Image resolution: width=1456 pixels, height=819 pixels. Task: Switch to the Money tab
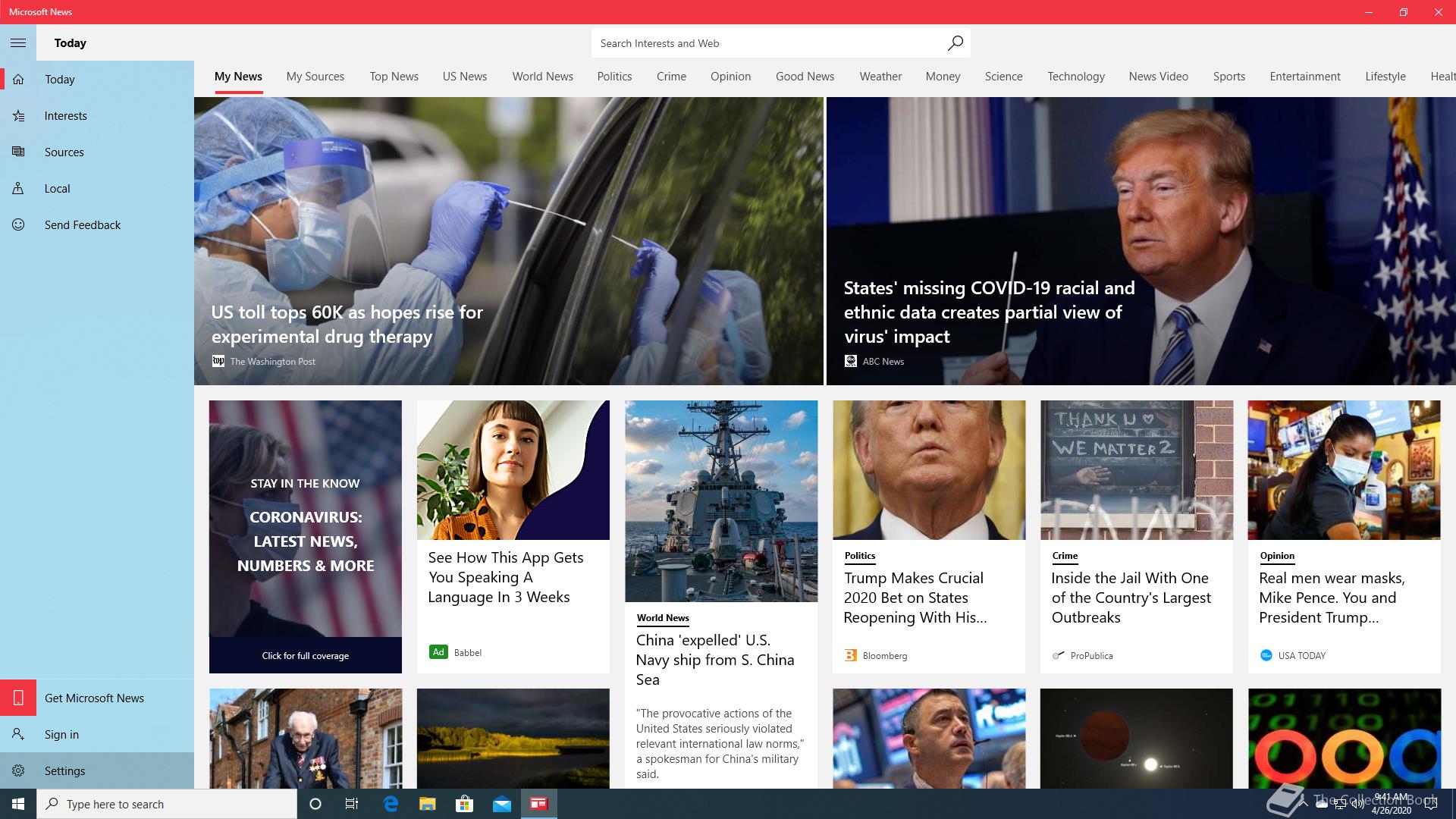point(943,77)
